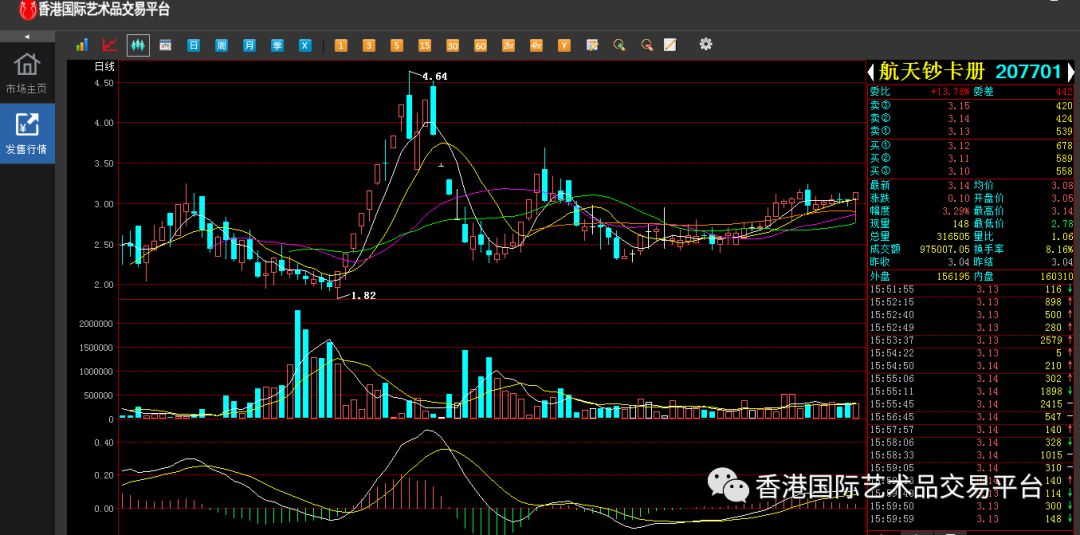Click the 1.82 low price label
Image resolution: width=1080 pixels, height=535 pixels.
point(364,295)
